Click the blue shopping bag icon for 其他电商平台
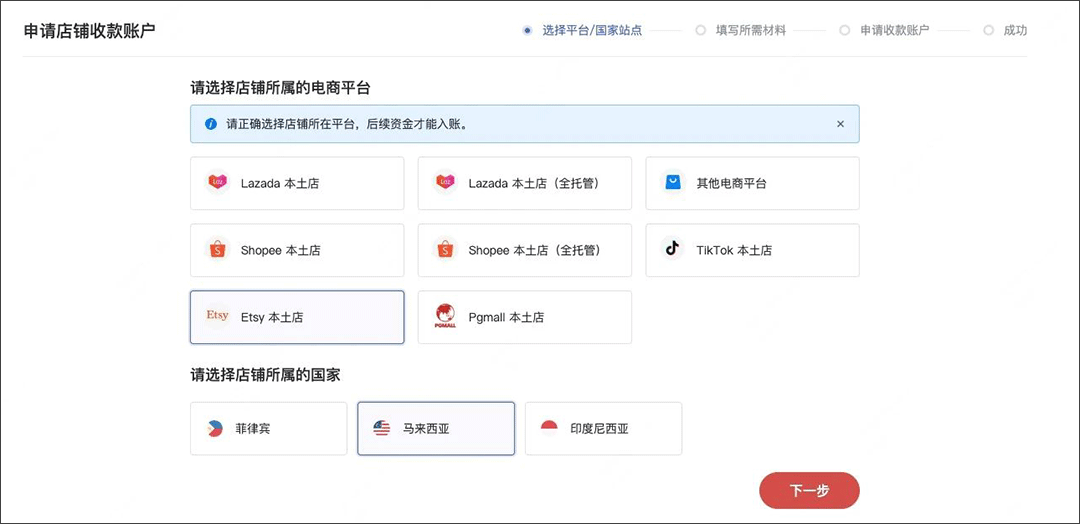This screenshot has width=1080, height=524. (x=673, y=182)
